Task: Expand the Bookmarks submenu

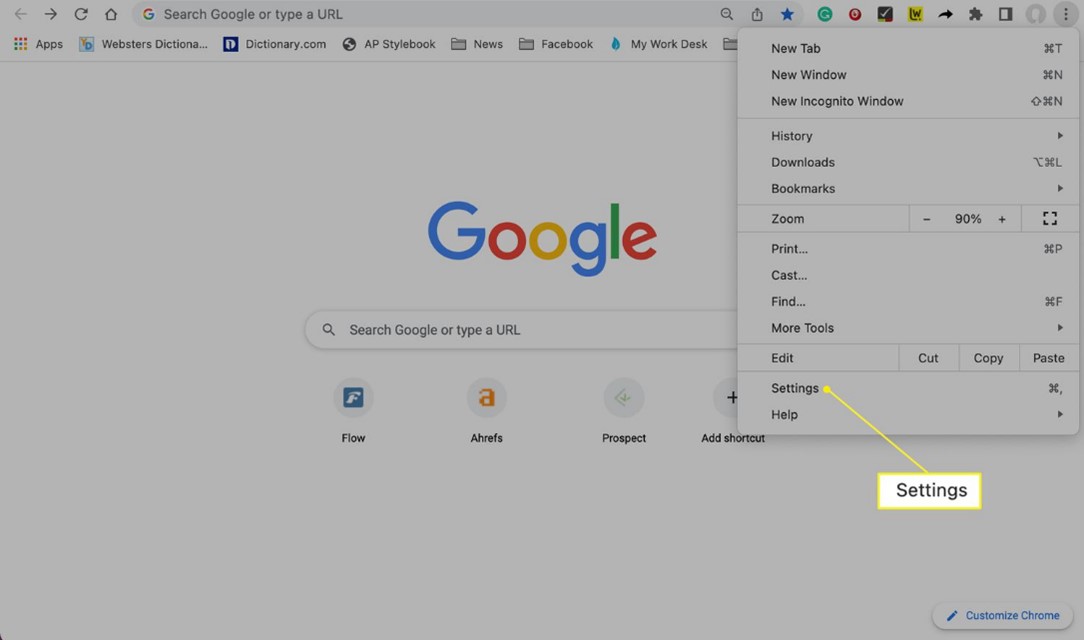Action: click(x=908, y=189)
